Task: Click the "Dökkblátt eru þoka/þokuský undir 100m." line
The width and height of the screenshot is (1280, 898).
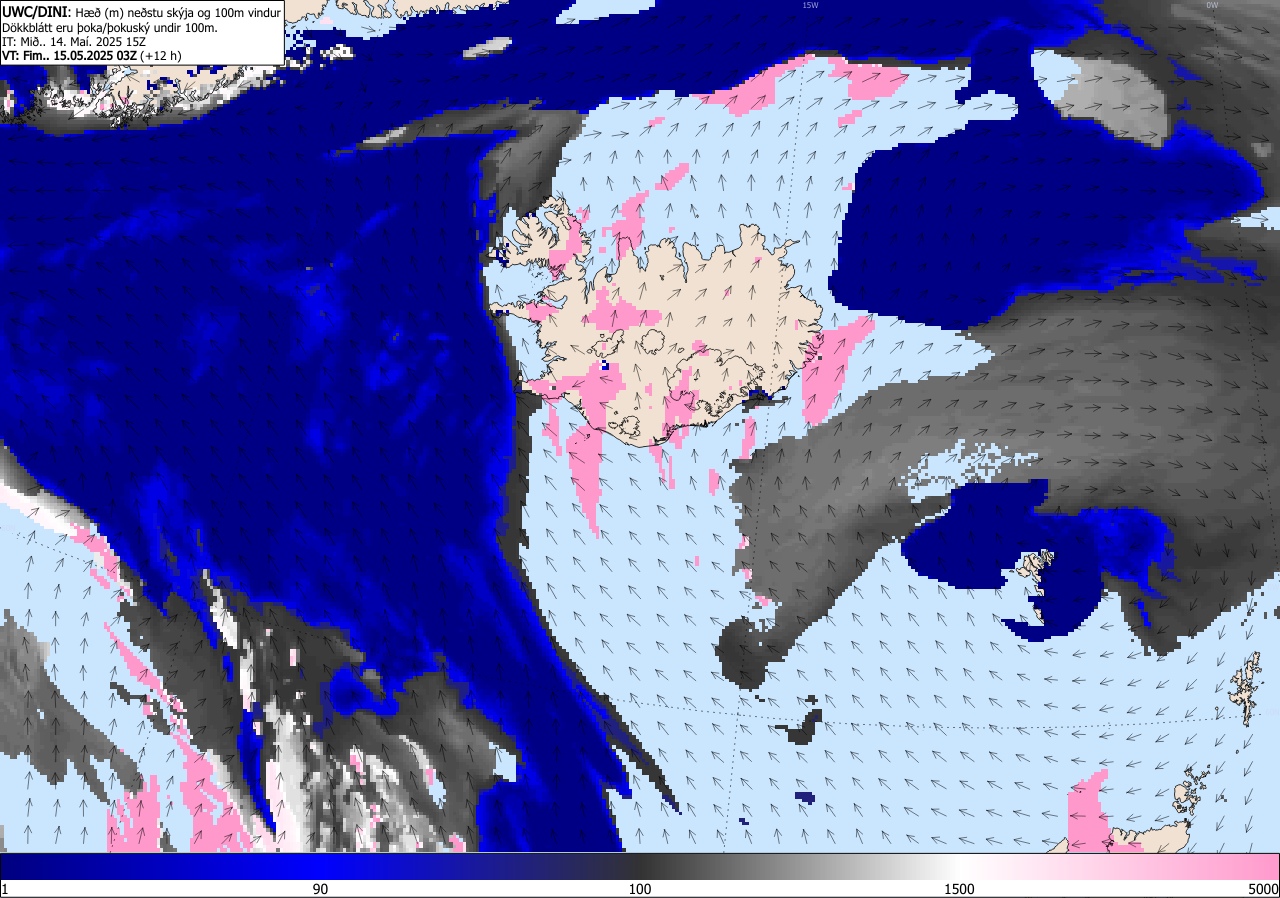Action: (110, 27)
